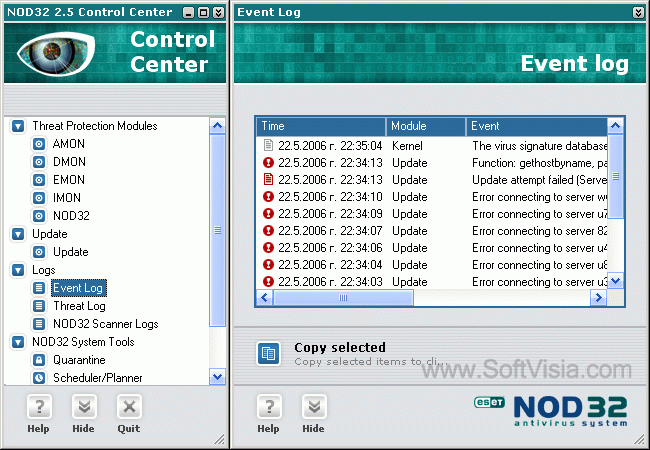
Task: Click the DMON module icon
Action: point(39,162)
